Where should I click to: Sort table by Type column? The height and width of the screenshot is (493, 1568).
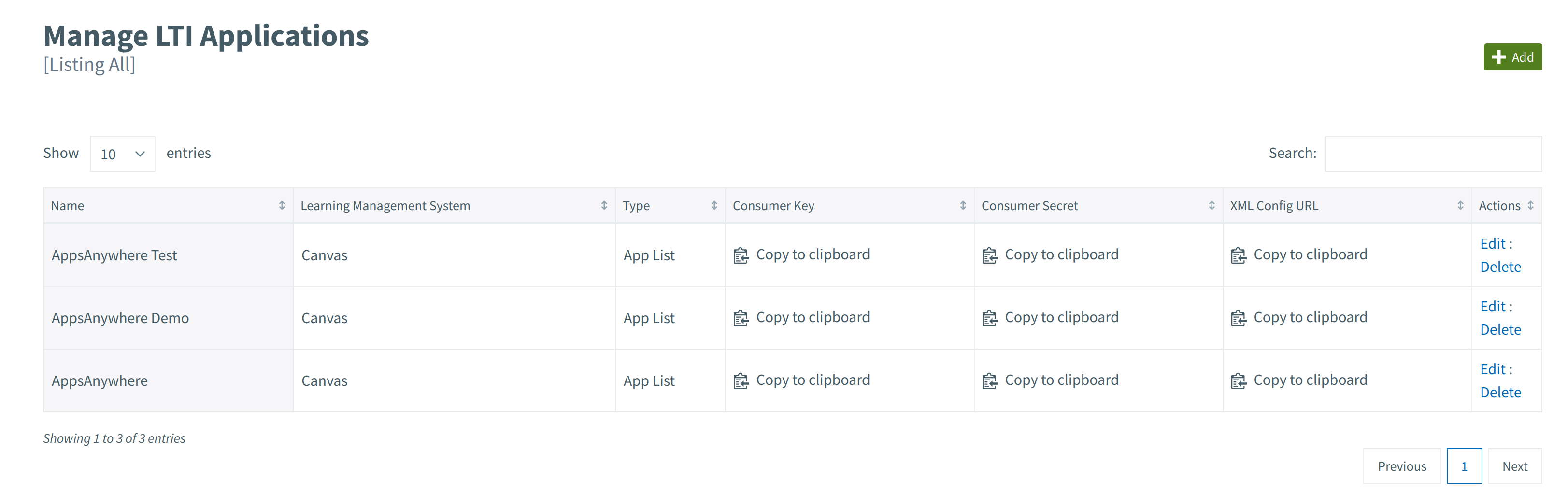point(670,206)
